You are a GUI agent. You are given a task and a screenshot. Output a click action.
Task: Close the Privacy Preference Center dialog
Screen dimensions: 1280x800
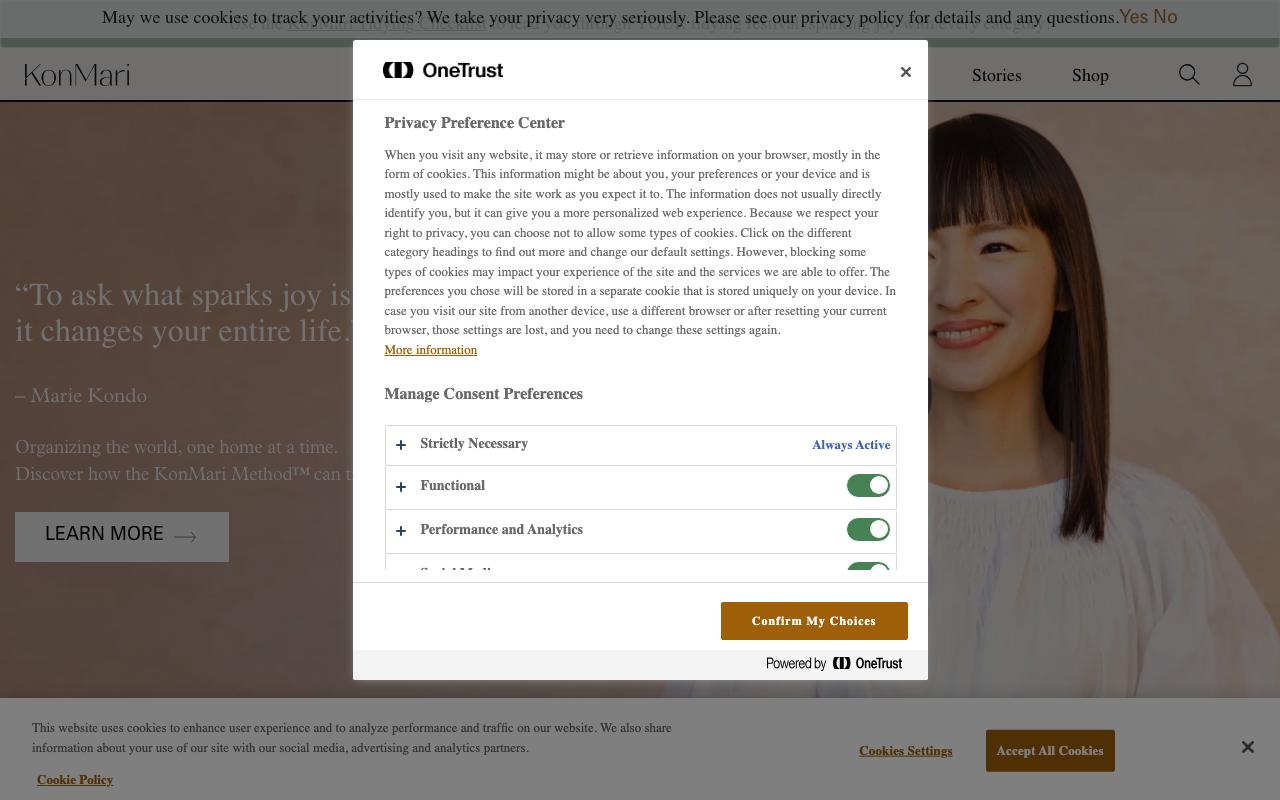pos(906,72)
